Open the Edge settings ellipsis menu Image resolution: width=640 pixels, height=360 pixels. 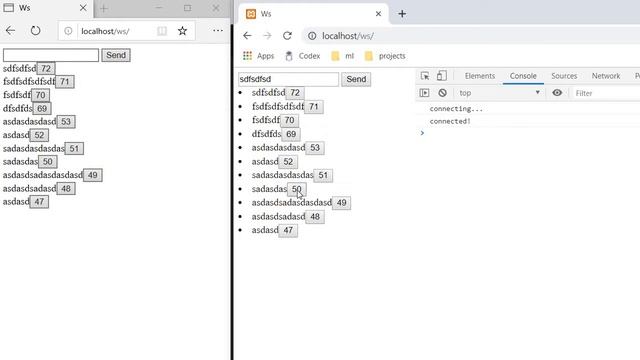point(218,31)
